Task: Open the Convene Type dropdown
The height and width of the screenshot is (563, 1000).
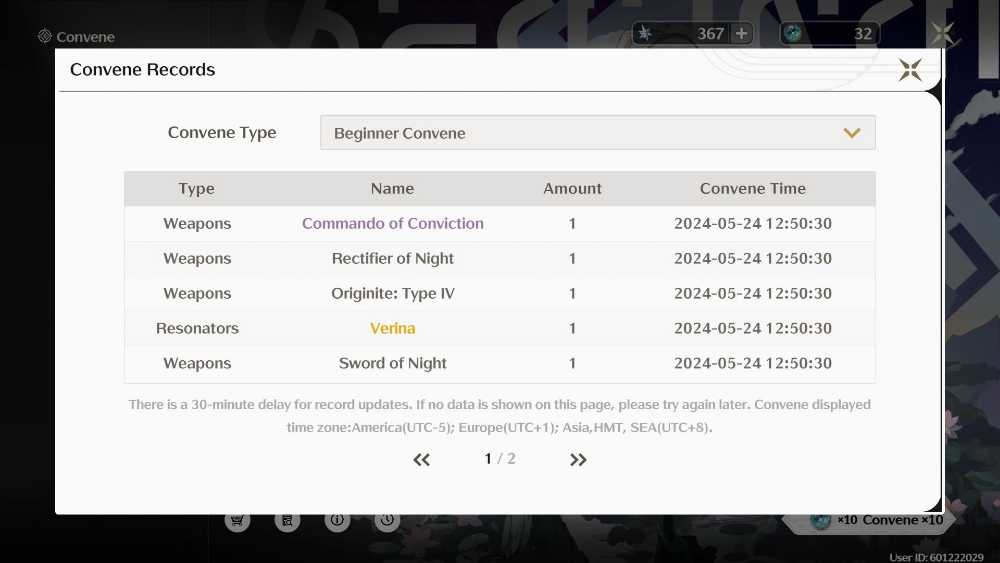Action: (598, 133)
